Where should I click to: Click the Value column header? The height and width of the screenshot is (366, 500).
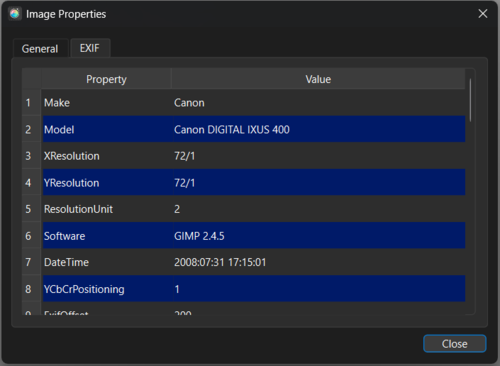click(x=318, y=79)
